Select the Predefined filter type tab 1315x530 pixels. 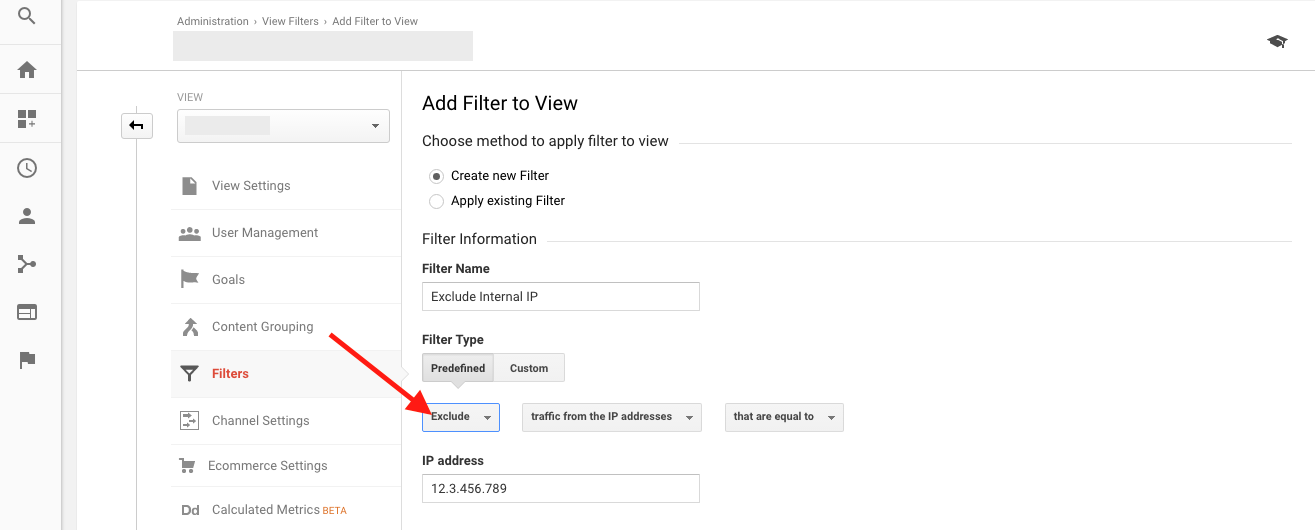(x=458, y=368)
